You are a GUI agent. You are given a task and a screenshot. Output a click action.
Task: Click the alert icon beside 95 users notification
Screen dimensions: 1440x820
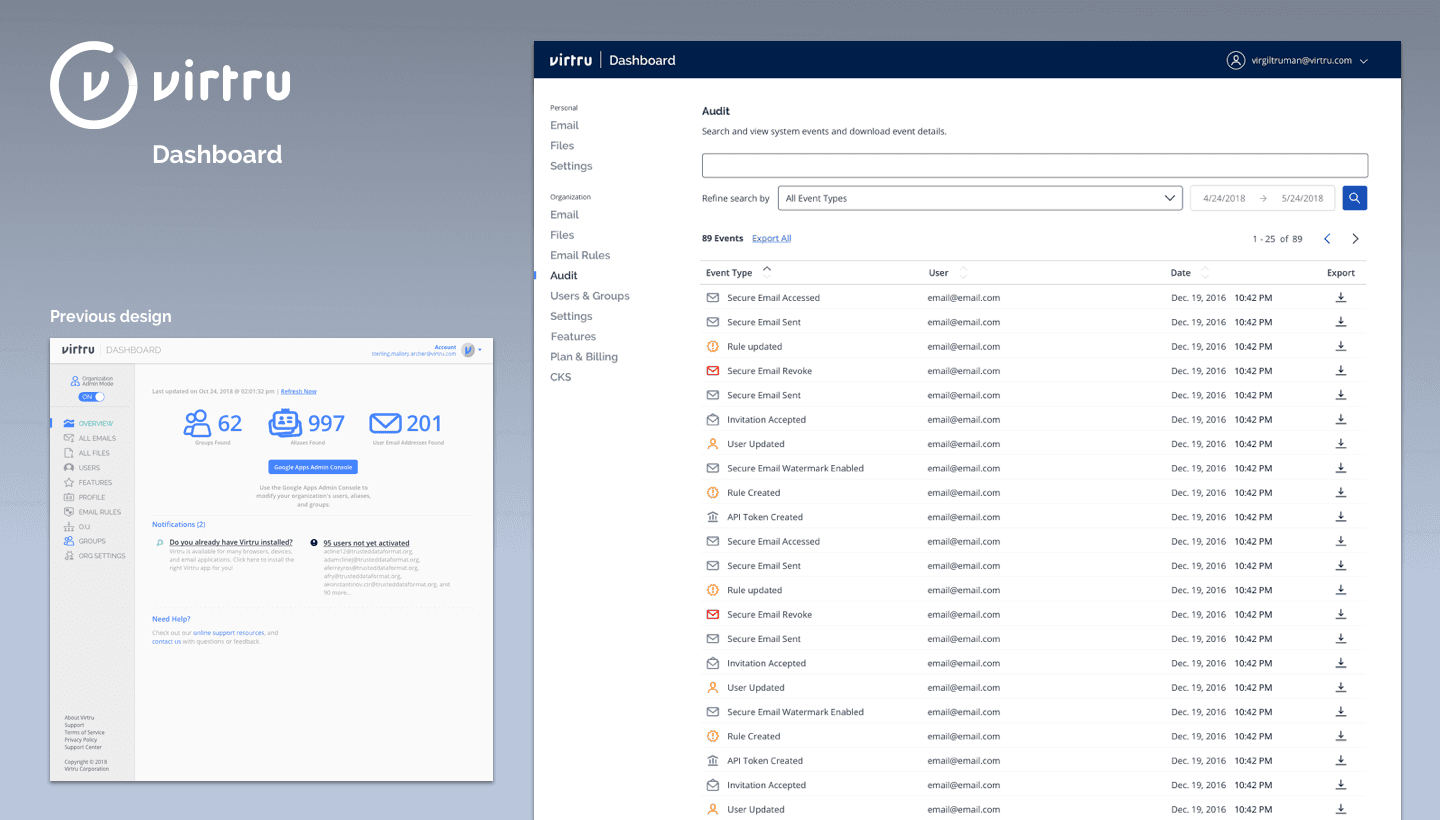pyautogui.click(x=314, y=543)
